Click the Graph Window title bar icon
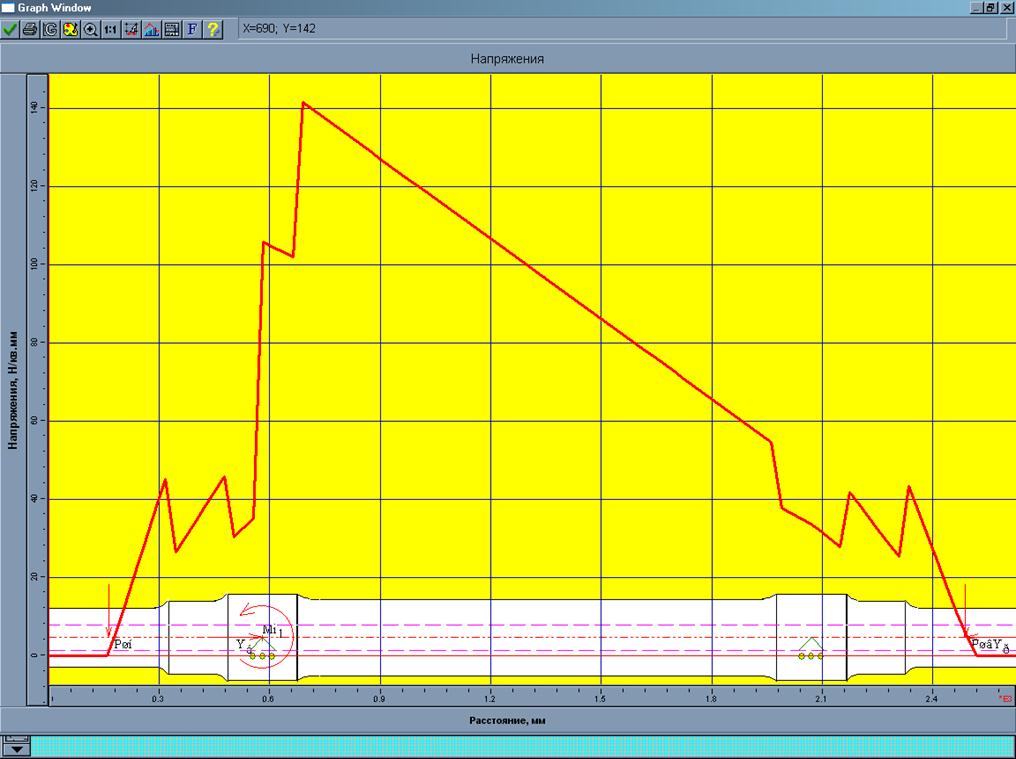 point(8,8)
